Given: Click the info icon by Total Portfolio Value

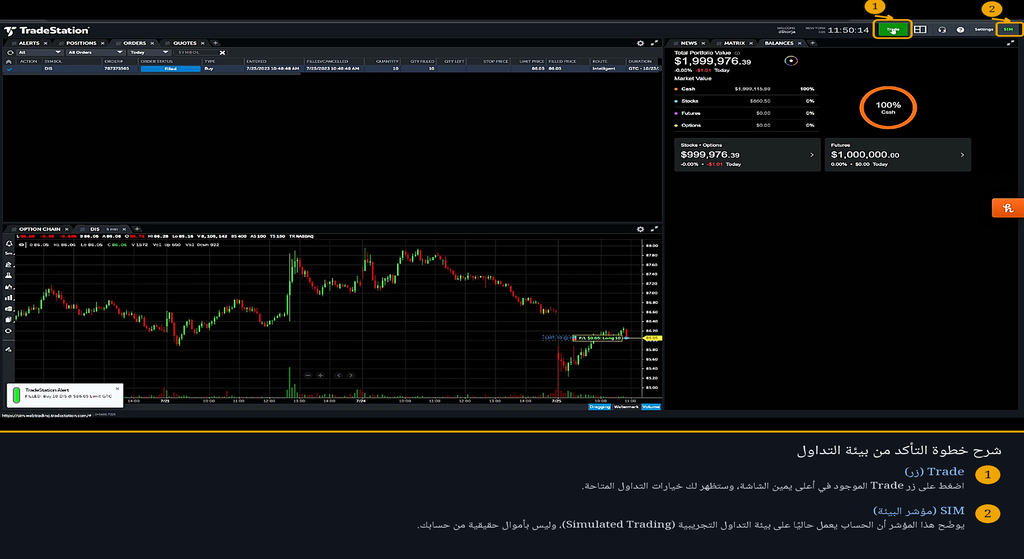Looking at the screenshot, I should pyautogui.click(x=737, y=53).
